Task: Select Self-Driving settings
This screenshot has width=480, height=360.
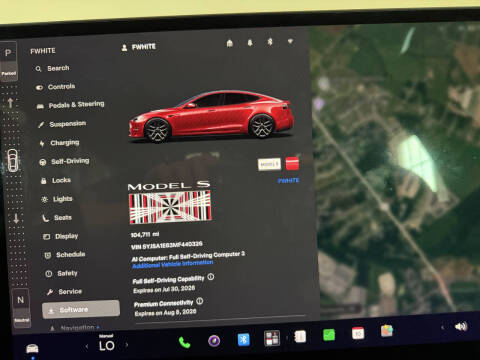Action: click(x=64, y=162)
